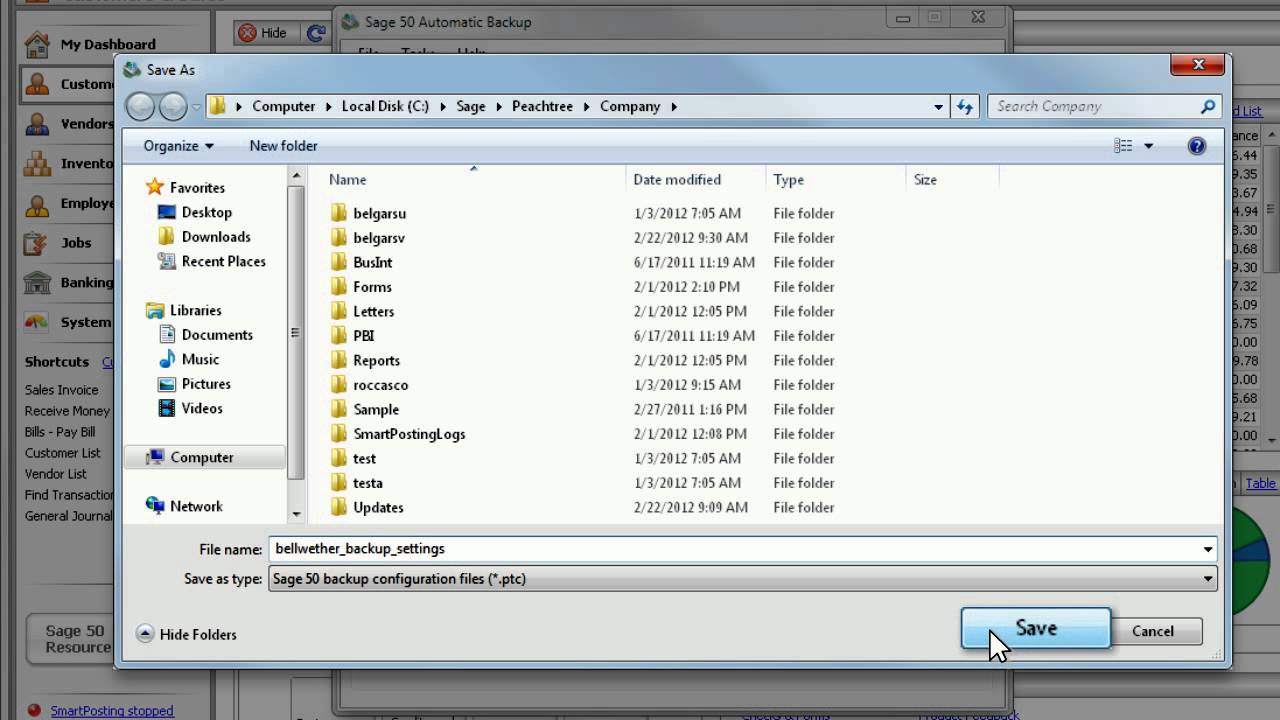The height and width of the screenshot is (720, 1280).
Task: Click the Save button
Action: (1035, 628)
